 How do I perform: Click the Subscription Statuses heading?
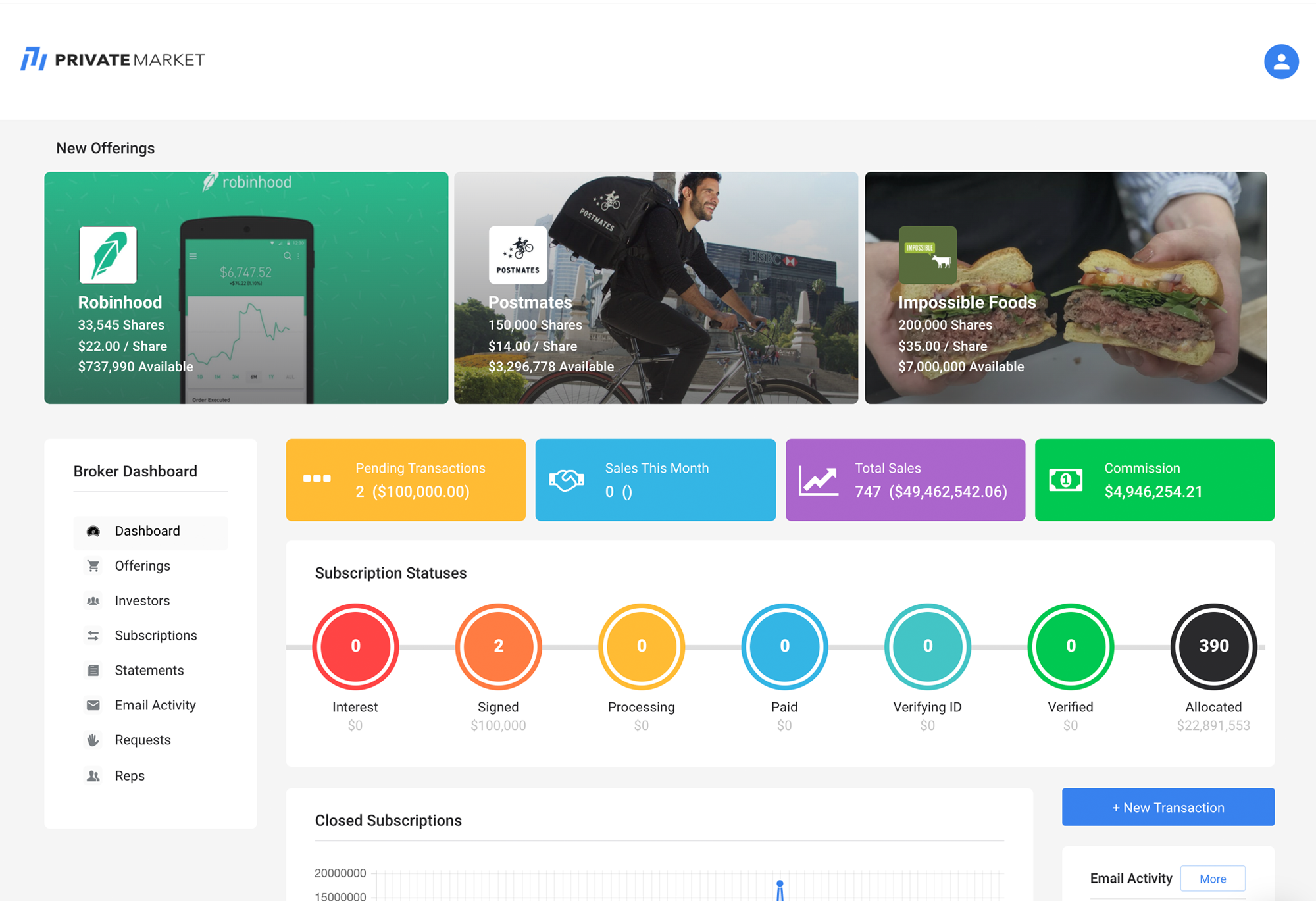pos(391,573)
